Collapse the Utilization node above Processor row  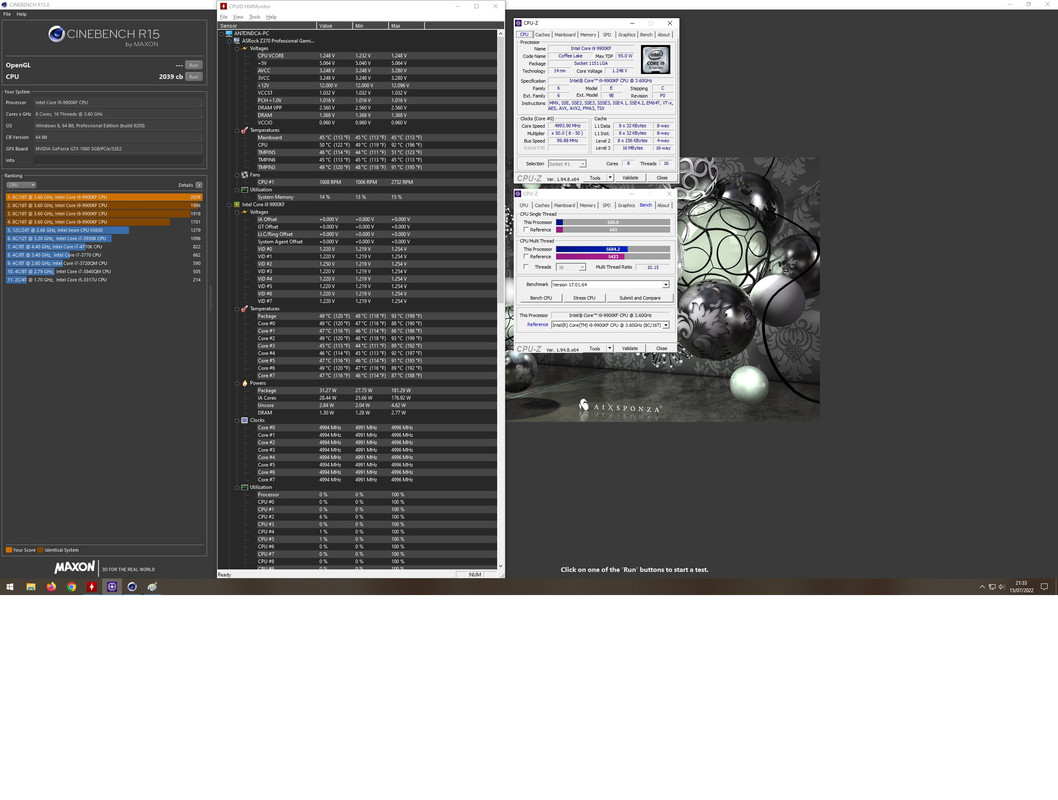[237, 487]
